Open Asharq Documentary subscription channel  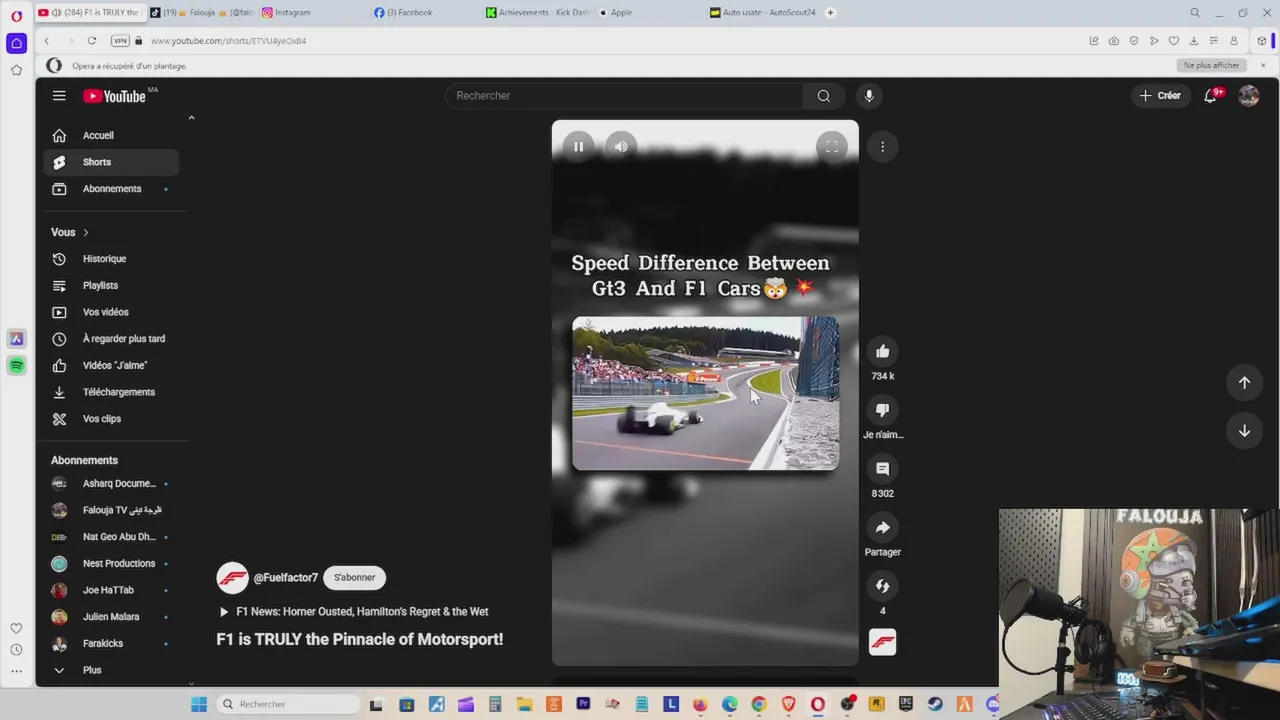coord(111,483)
